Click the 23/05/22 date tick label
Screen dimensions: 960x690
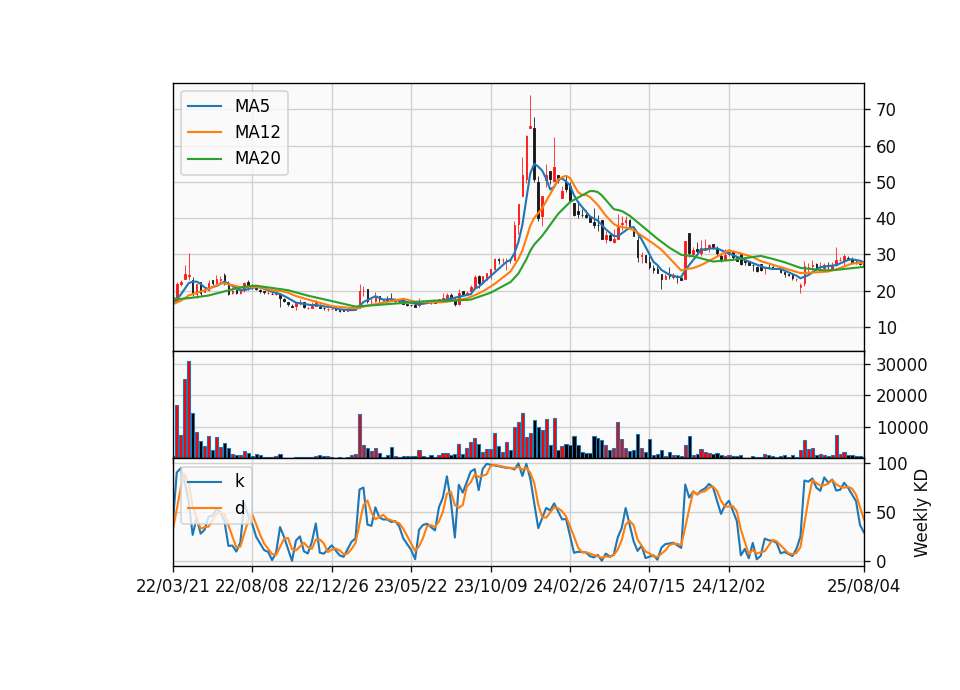coord(411,587)
